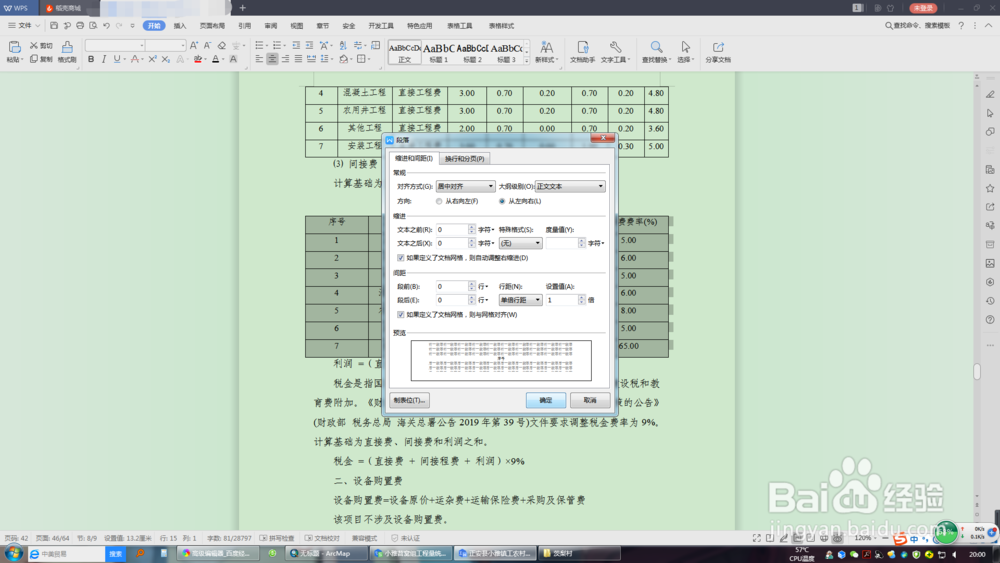The image size is (1000, 563).
Task: Click the Share Document (分享文档) icon
Action: click(718, 51)
